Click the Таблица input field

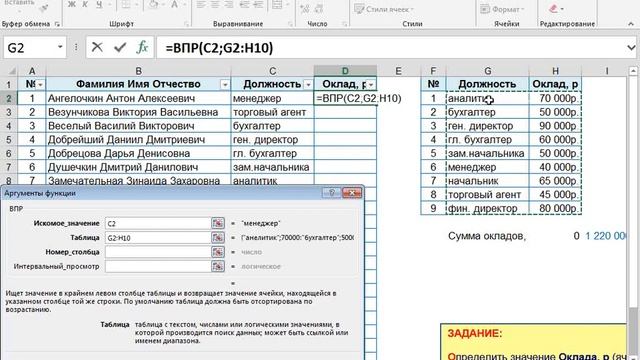[158, 238]
